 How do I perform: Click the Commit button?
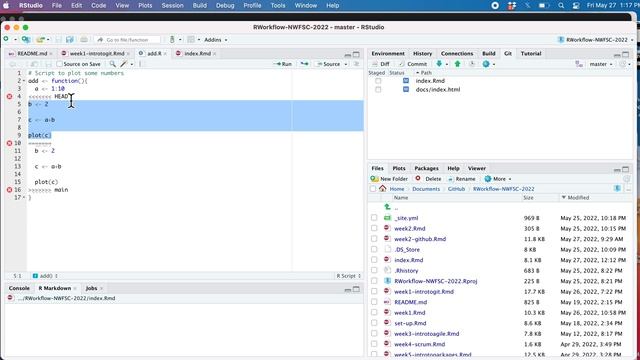(413, 64)
